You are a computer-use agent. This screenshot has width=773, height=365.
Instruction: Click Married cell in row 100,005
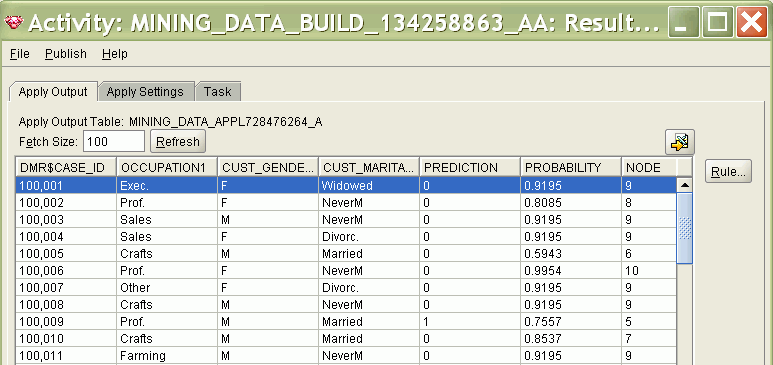[369, 254]
